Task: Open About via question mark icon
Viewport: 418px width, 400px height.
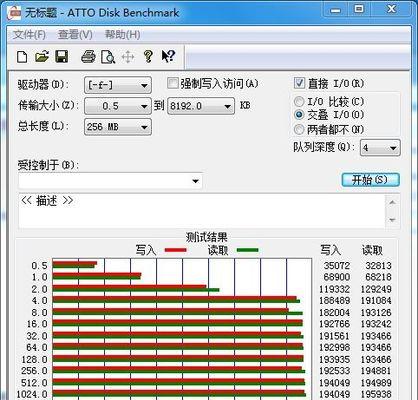Action: (148, 57)
